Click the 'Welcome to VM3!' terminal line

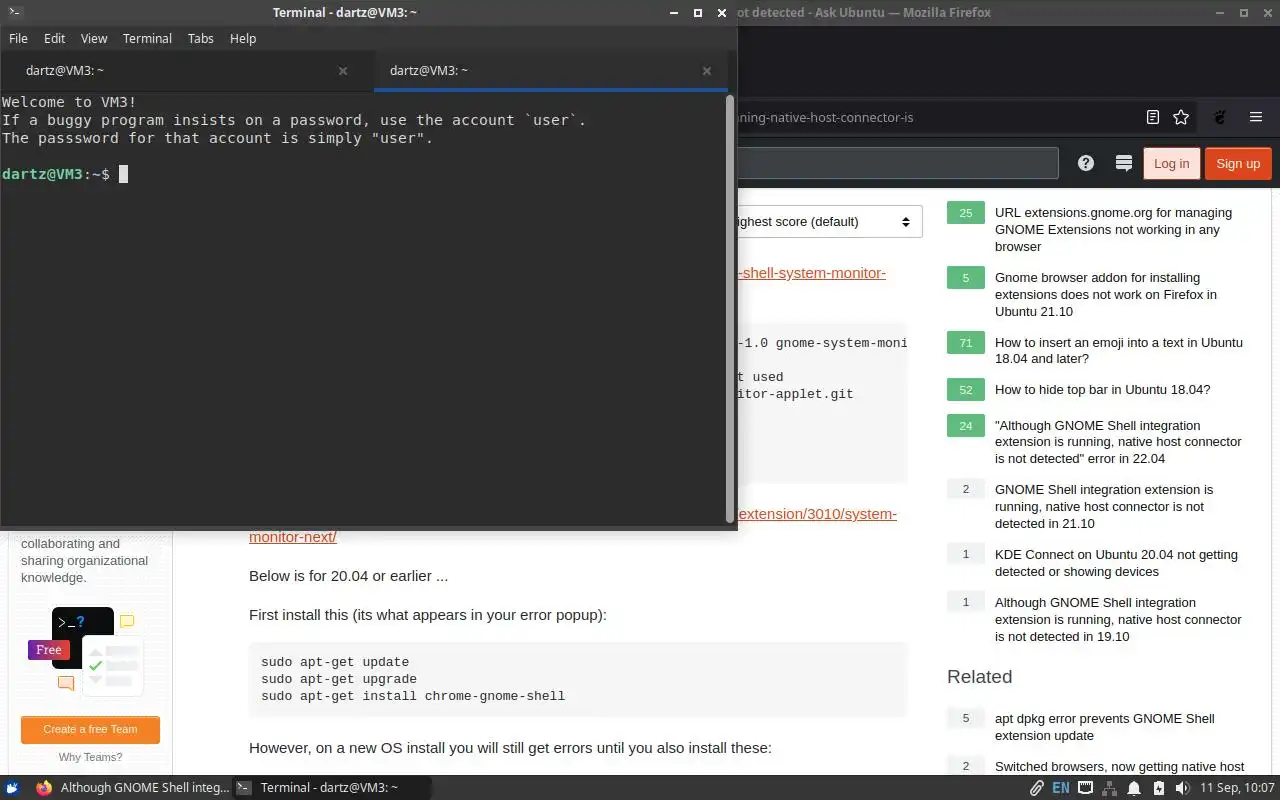[x=69, y=102]
